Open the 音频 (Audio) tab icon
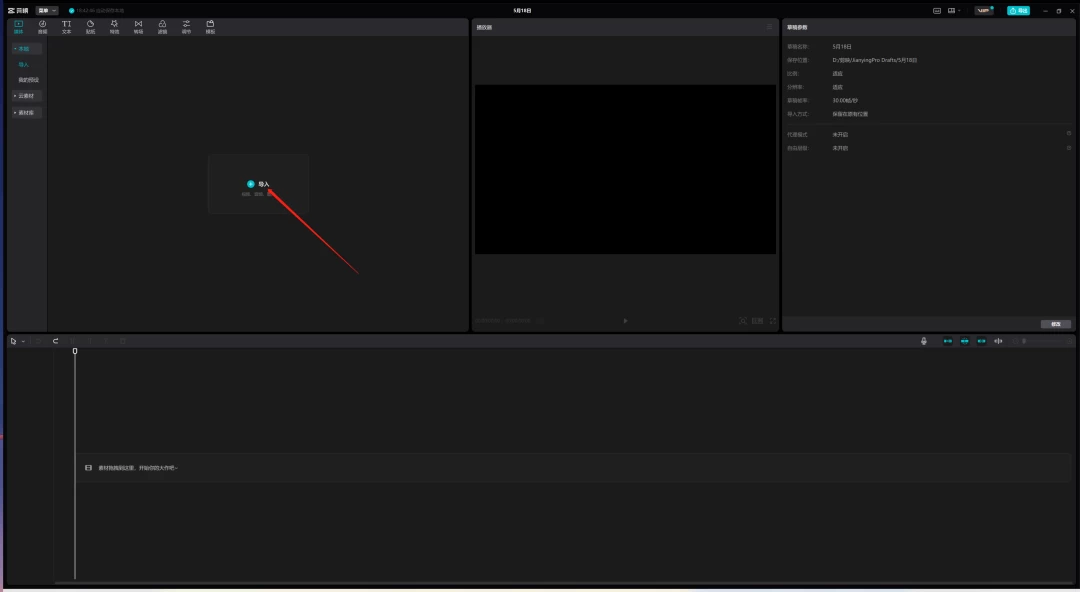This screenshot has width=1080, height=592. tap(42, 25)
